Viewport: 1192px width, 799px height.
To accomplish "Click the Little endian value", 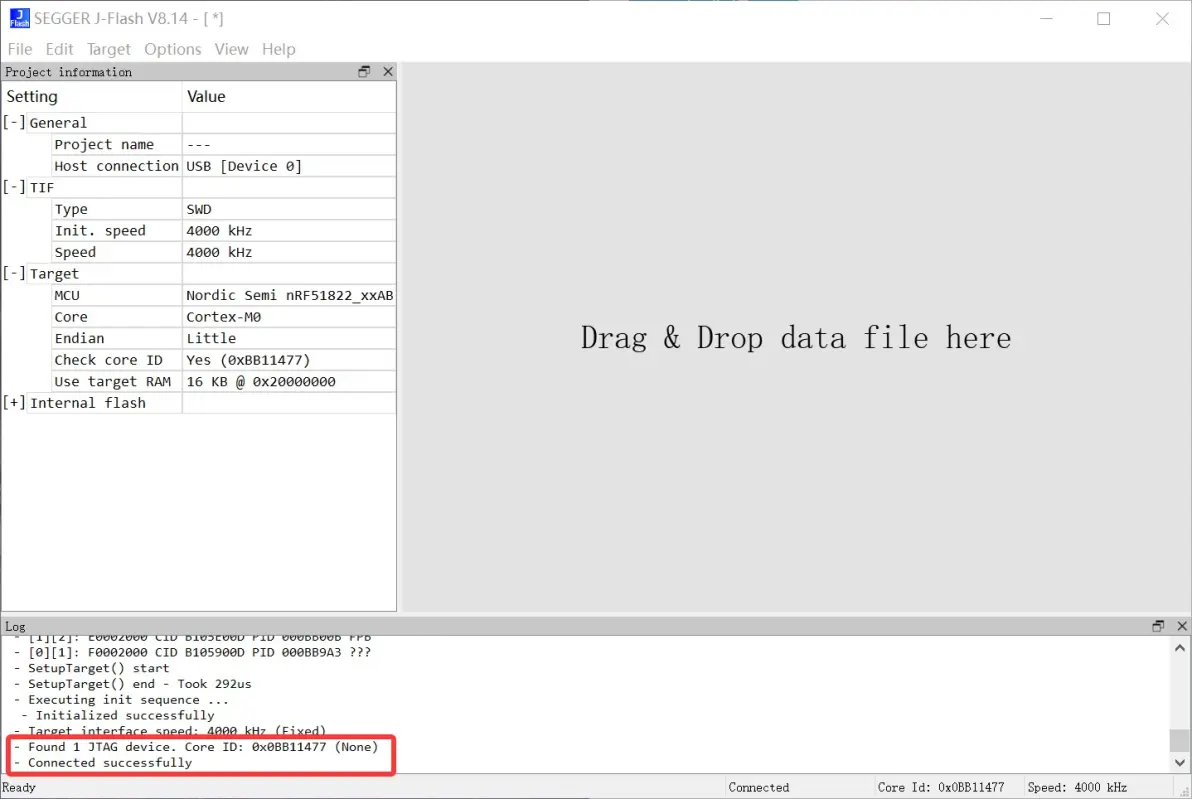I will point(211,338).
